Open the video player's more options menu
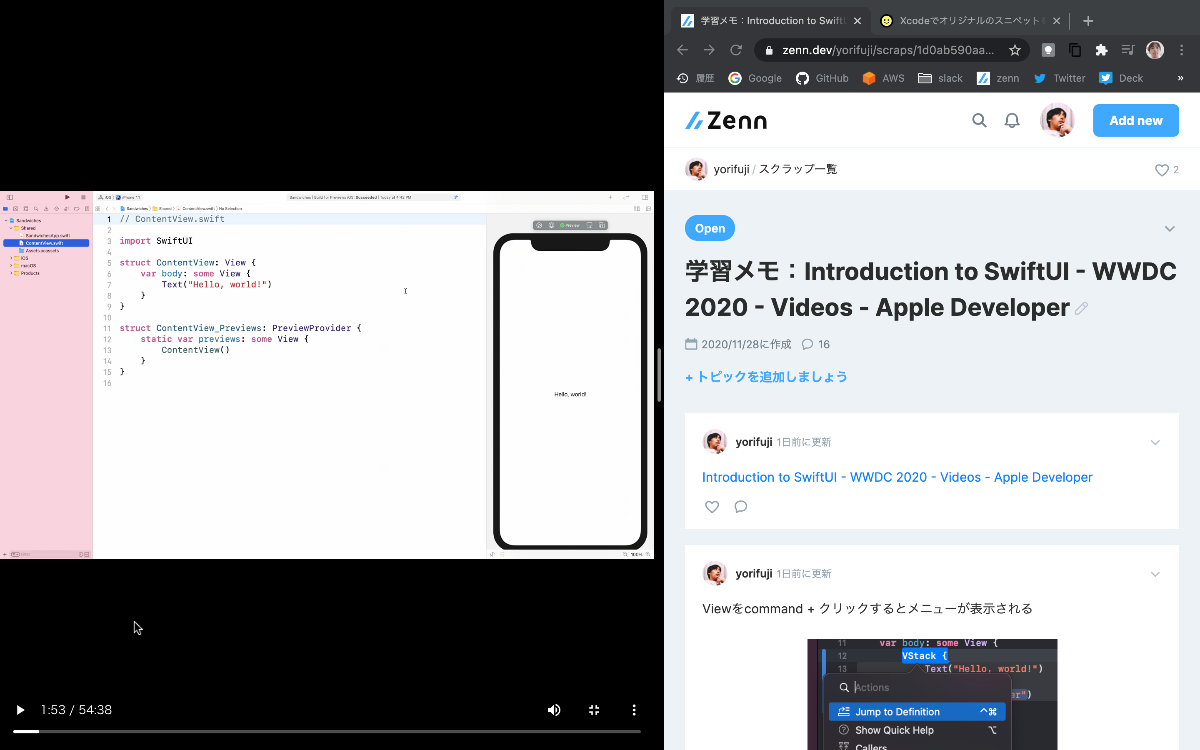The width and height of the screenshot is (1200, 750). point(634,710)
